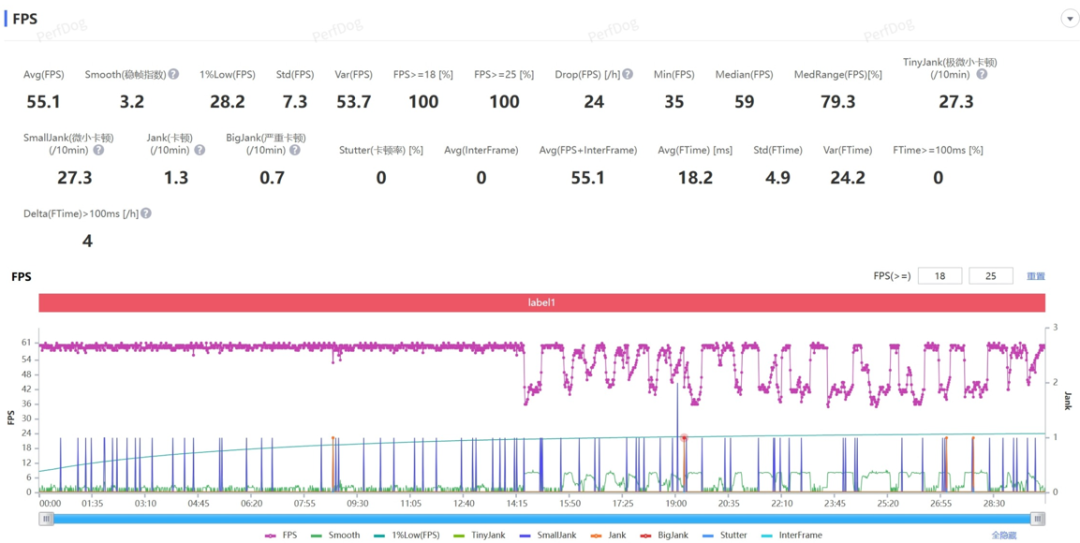The width and height of the screenshot is (1080, 543).
Task: Click 1%Low(FPS) value 28.2
Action: 227,102
